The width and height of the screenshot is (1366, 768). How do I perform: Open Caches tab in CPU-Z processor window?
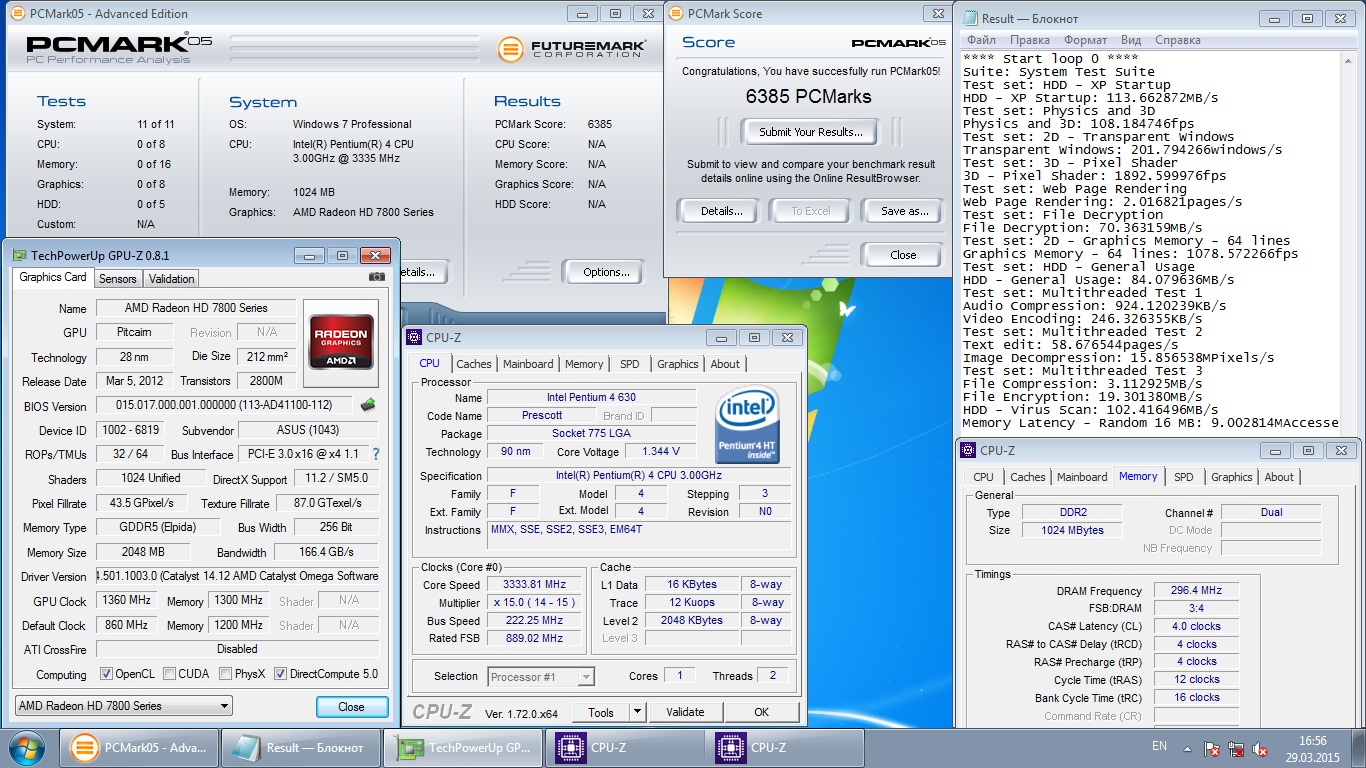473,364
